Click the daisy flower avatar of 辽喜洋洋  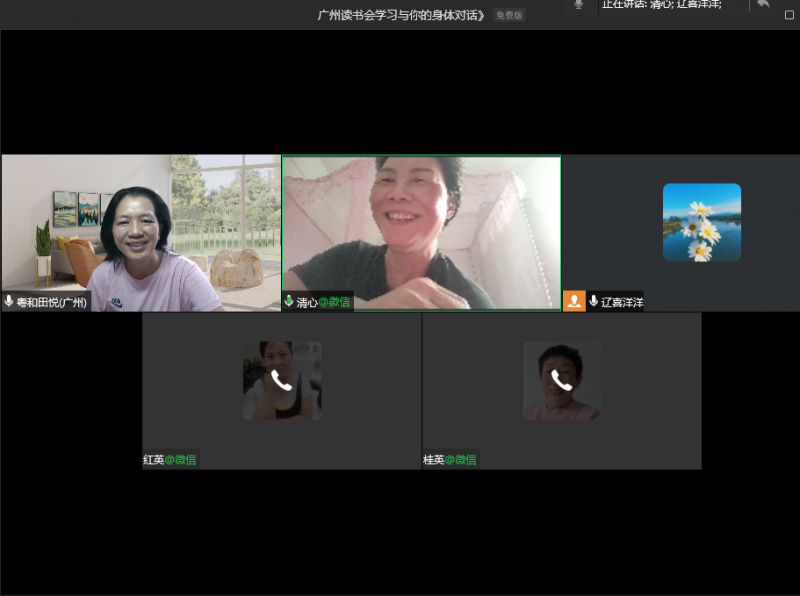pos(701,222)
